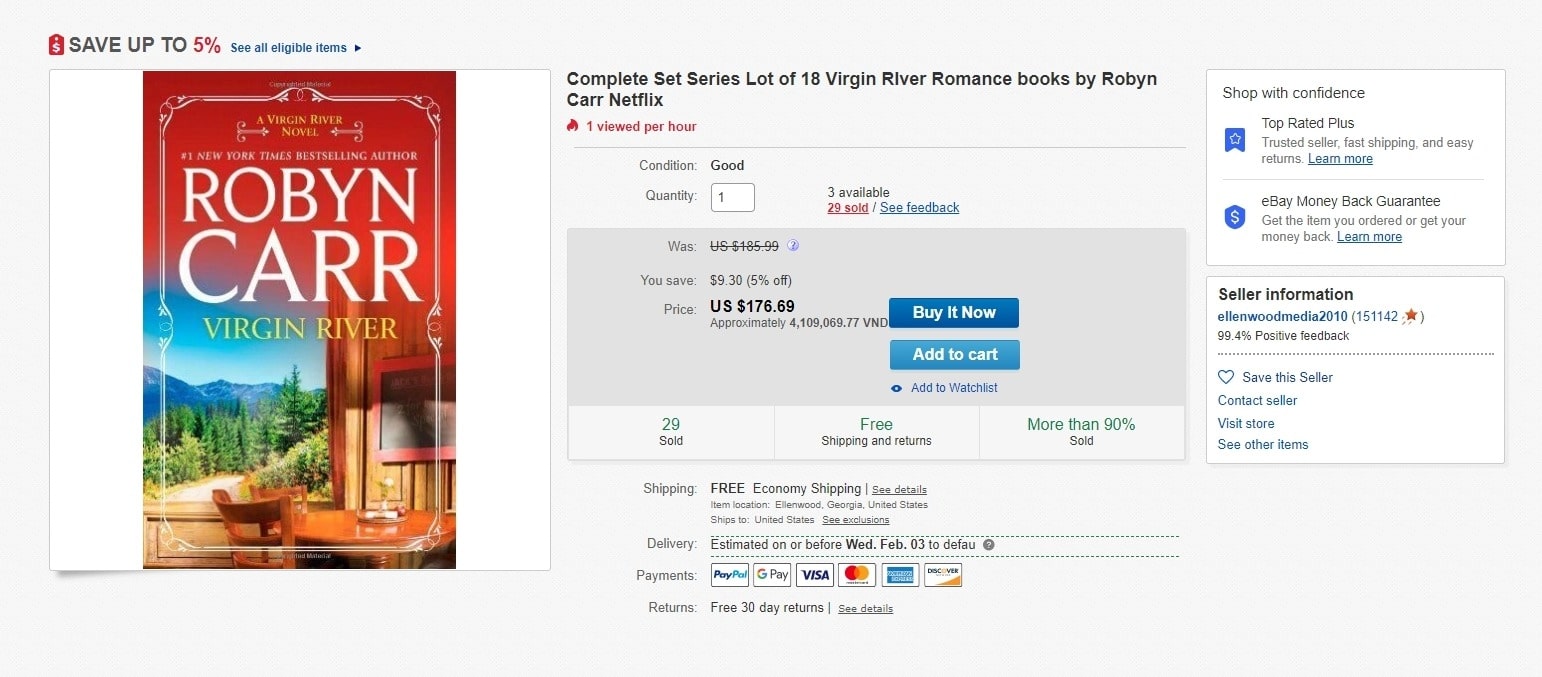Screen dimensions: 1542x677
Task: Click the Buy It Now button
Action: 954,313
